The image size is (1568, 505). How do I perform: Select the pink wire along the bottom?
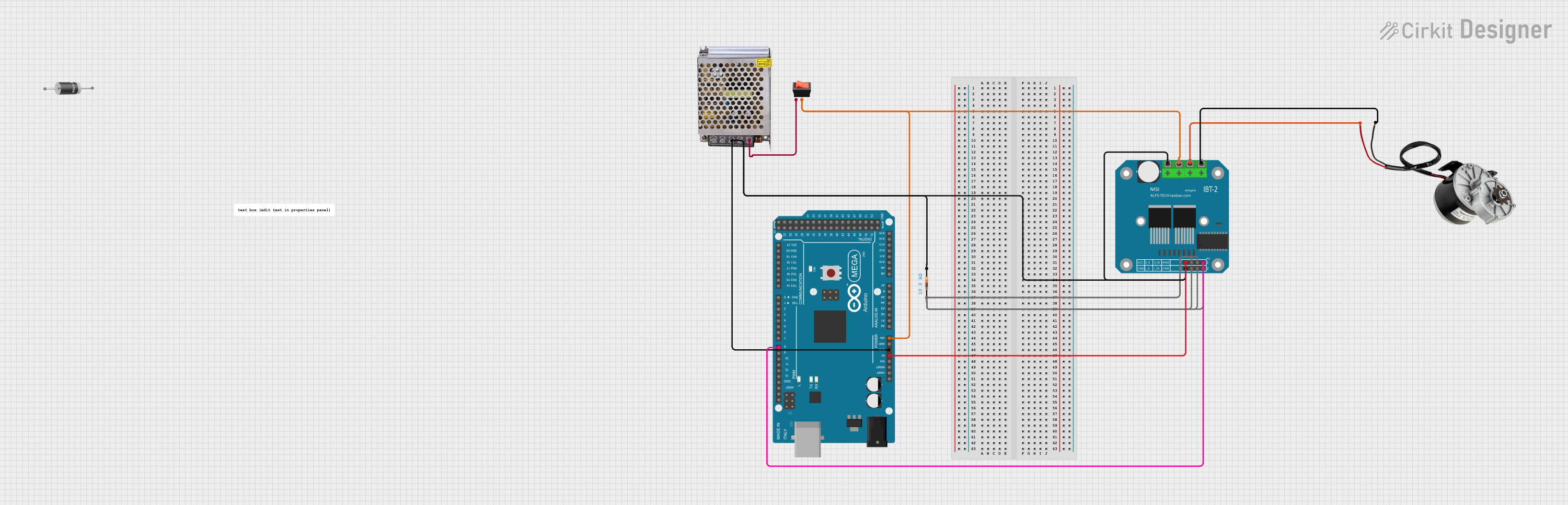click(985, 466)
